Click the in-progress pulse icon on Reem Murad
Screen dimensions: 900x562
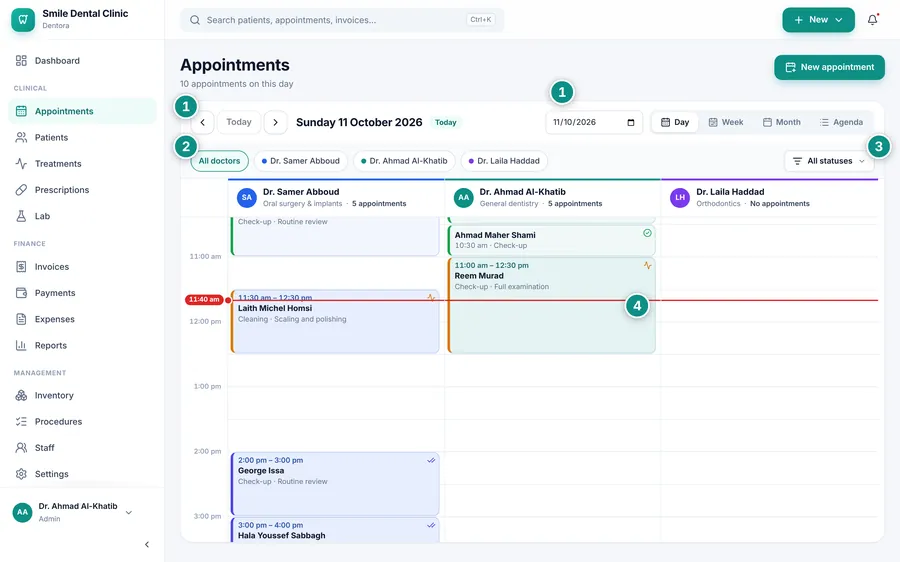point(647,265)
